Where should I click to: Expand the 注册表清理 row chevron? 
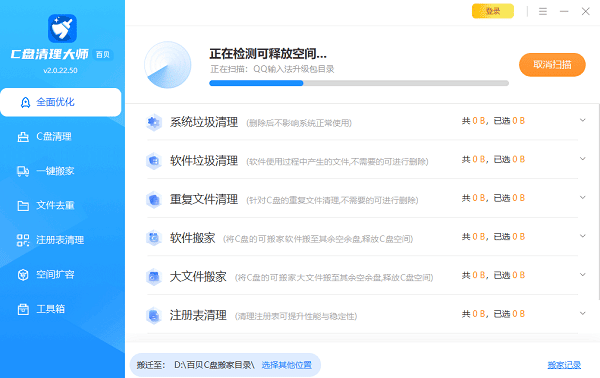coord(582,313)
